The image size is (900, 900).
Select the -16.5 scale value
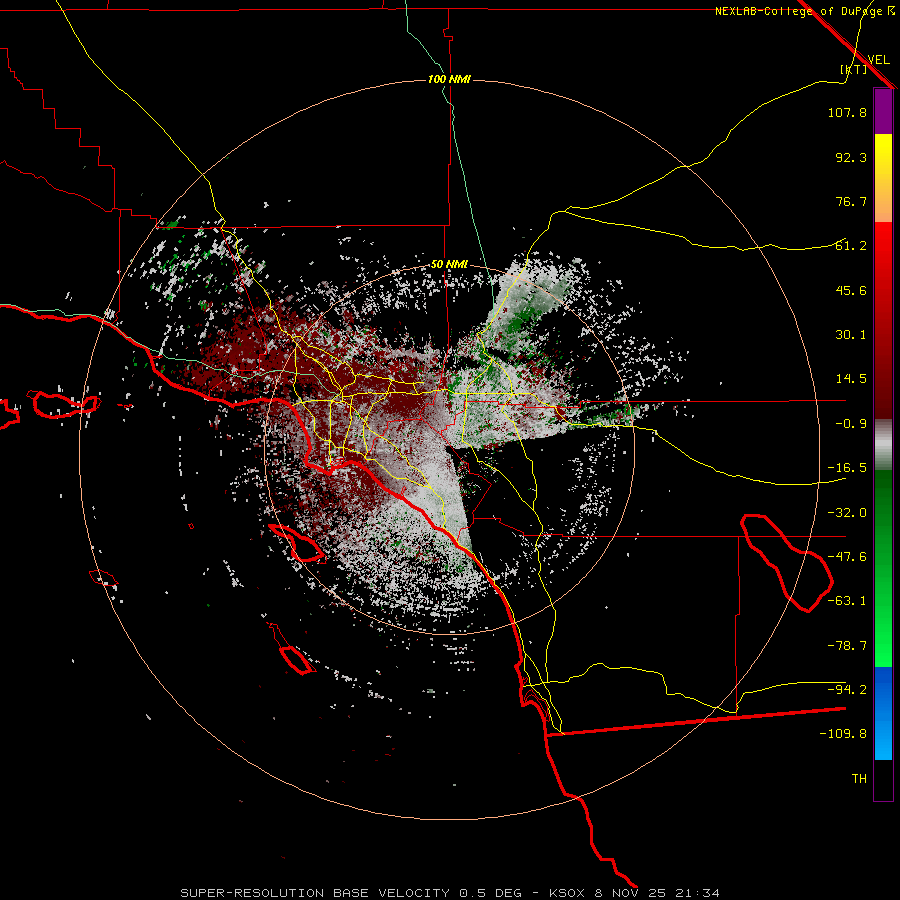(847, 468)
